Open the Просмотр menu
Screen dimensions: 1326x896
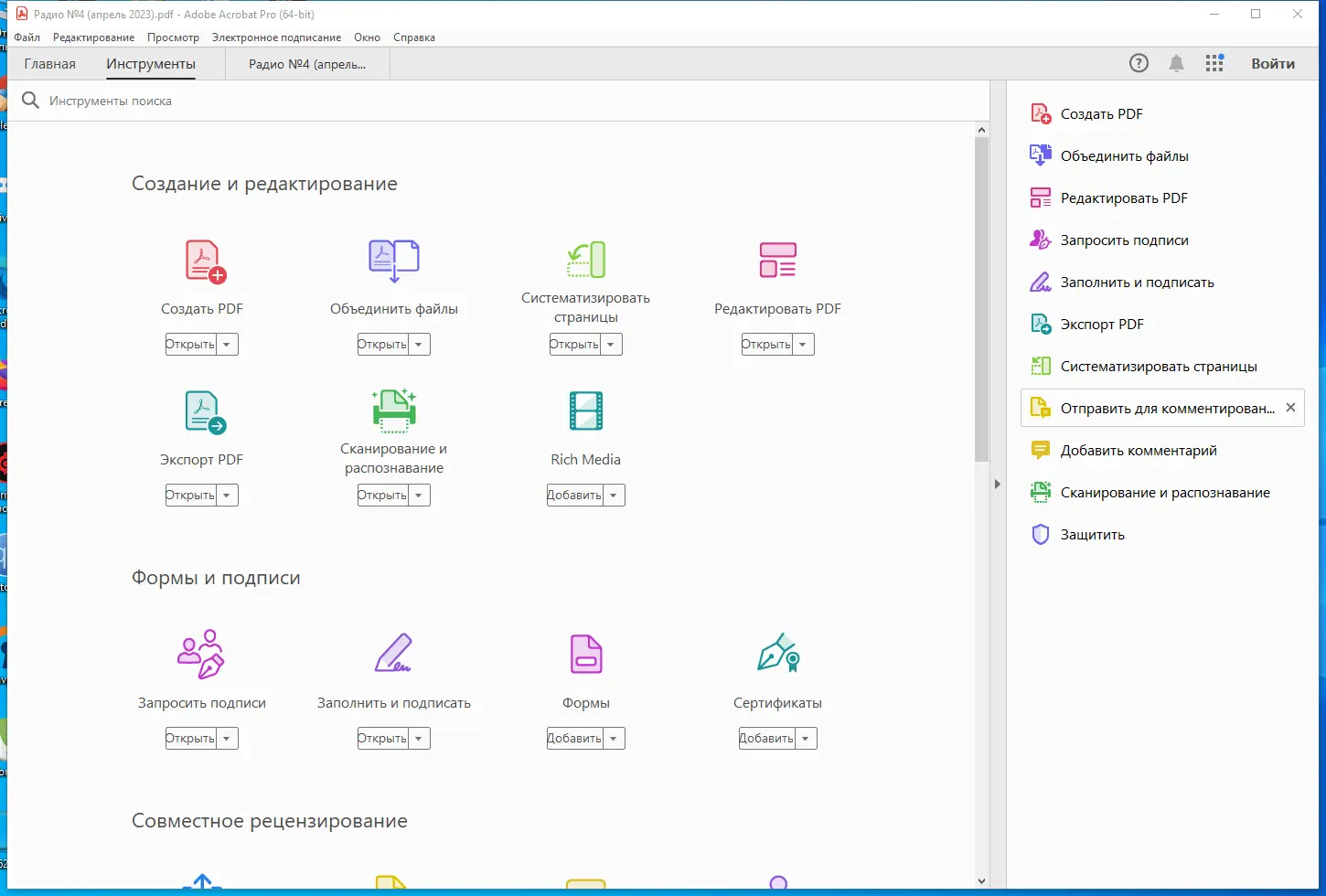(x=173, y=37)
